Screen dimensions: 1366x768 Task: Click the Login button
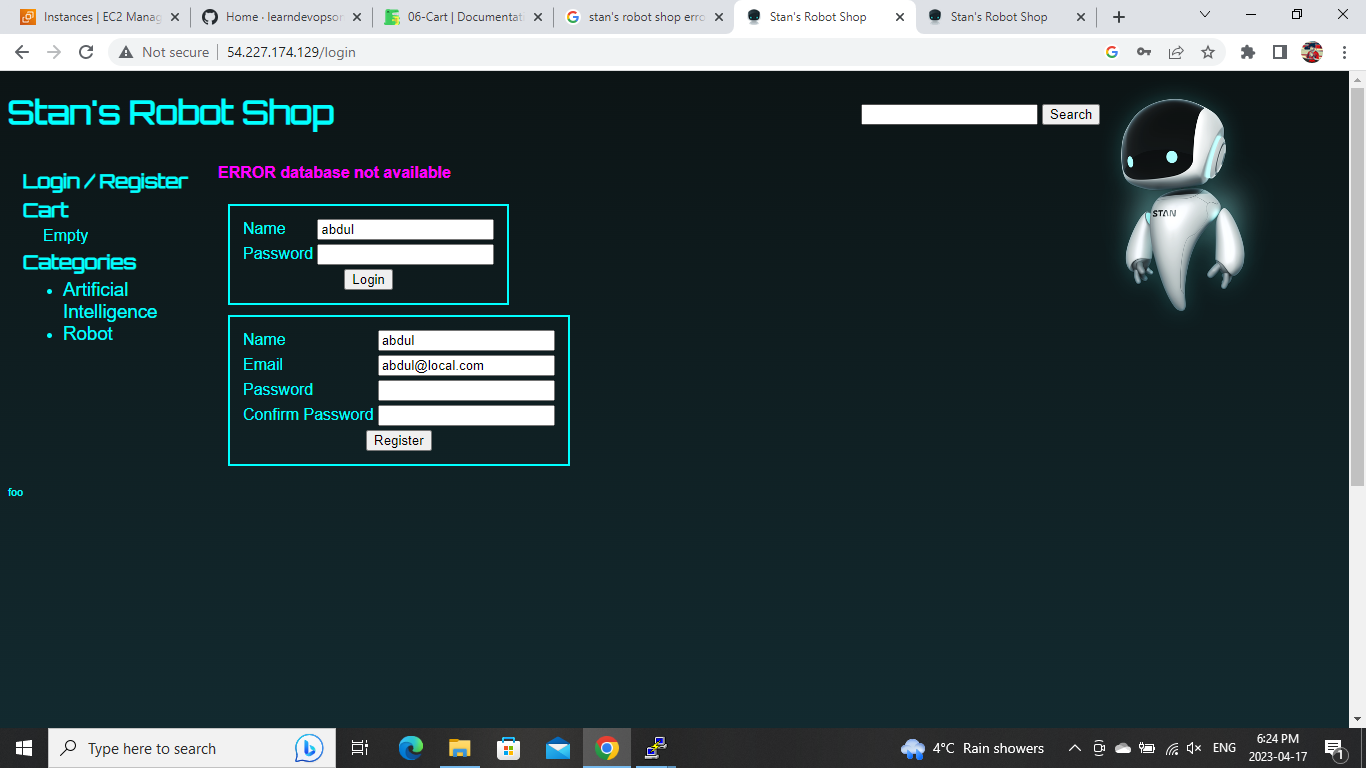[x=368, y=279]
